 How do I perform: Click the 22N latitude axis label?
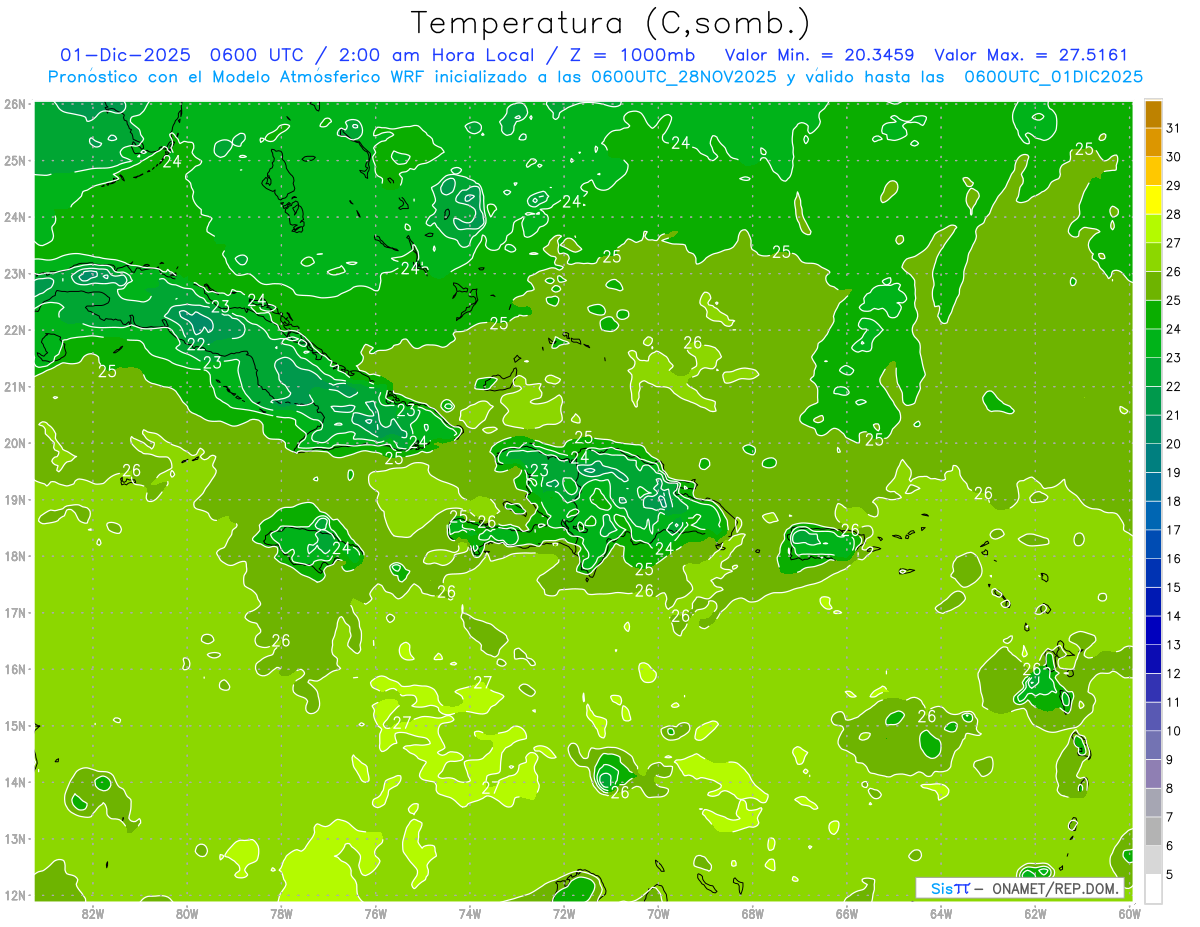click(14, 330)
